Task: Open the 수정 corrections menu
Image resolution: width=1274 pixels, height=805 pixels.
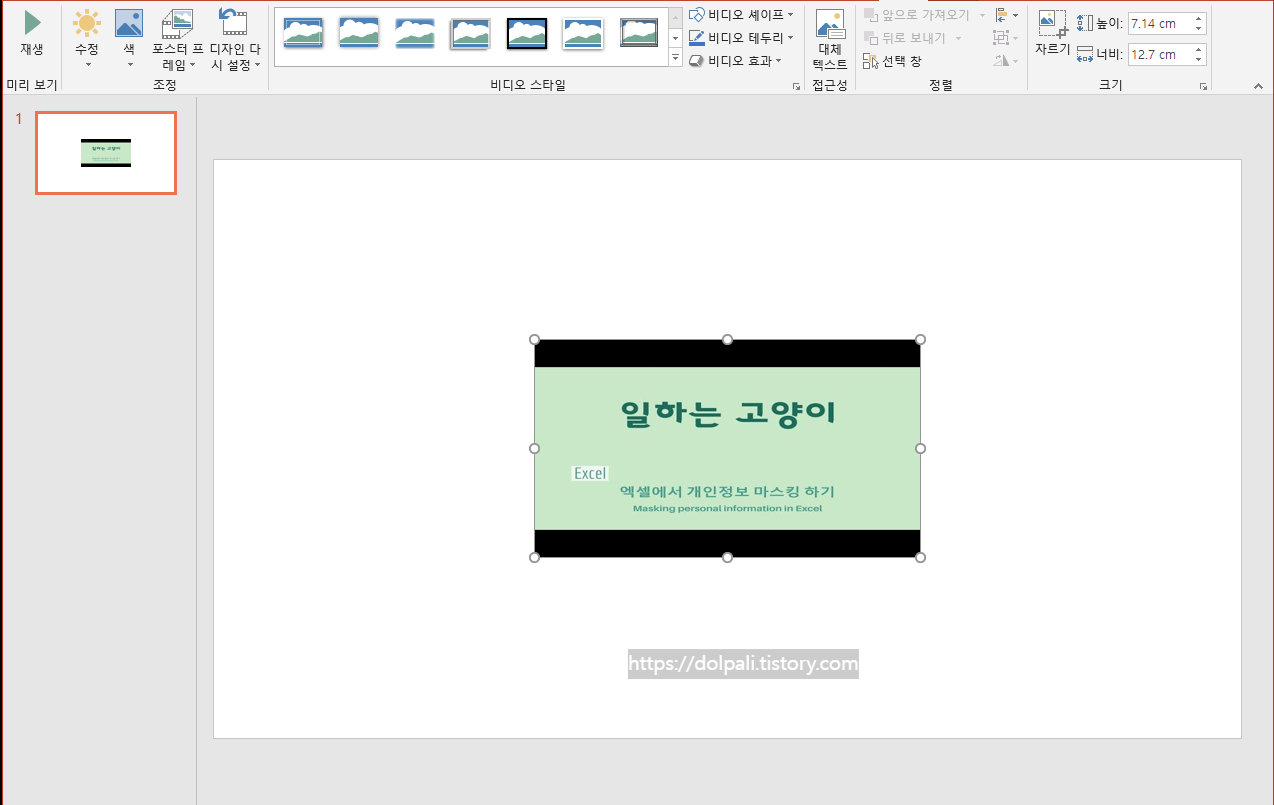Action: tap(87, 38)
